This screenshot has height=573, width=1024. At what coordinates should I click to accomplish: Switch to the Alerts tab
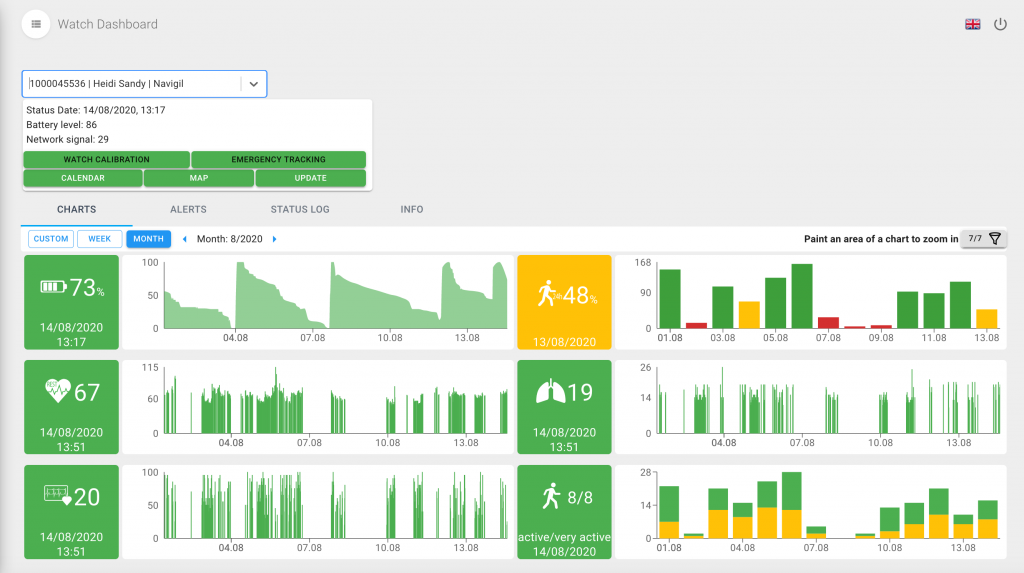[x=188, y=209]
